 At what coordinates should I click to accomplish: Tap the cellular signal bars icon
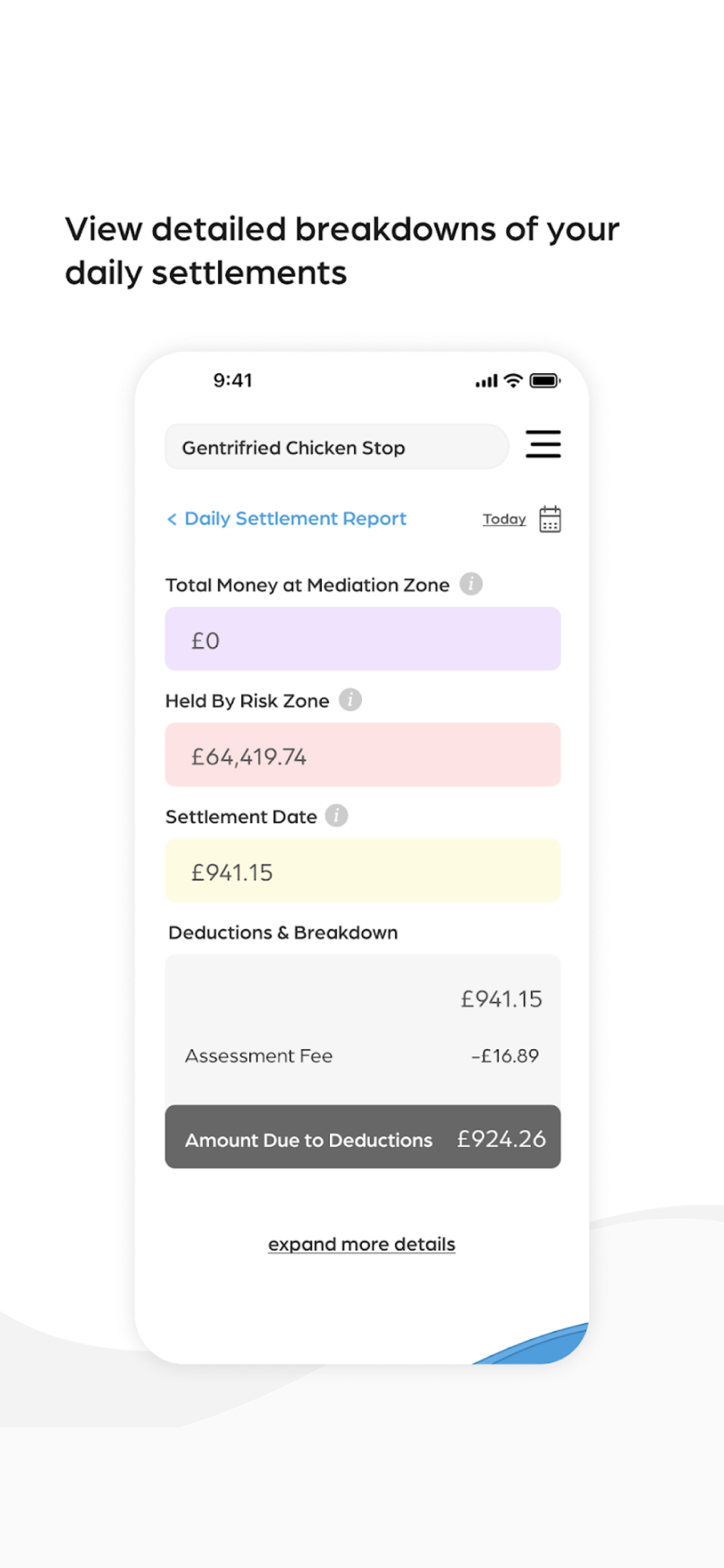(487, 382)
